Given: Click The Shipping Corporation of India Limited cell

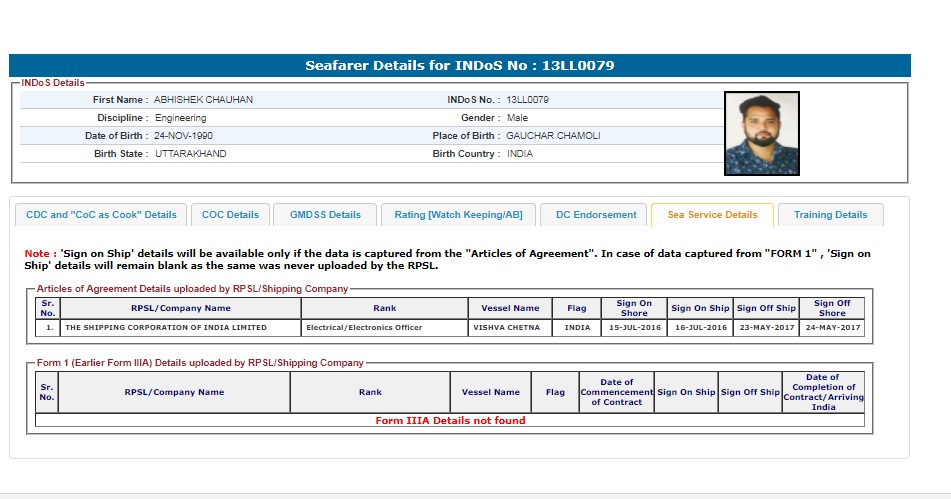Looking at the screenshot, I should (x=166, y=328).
